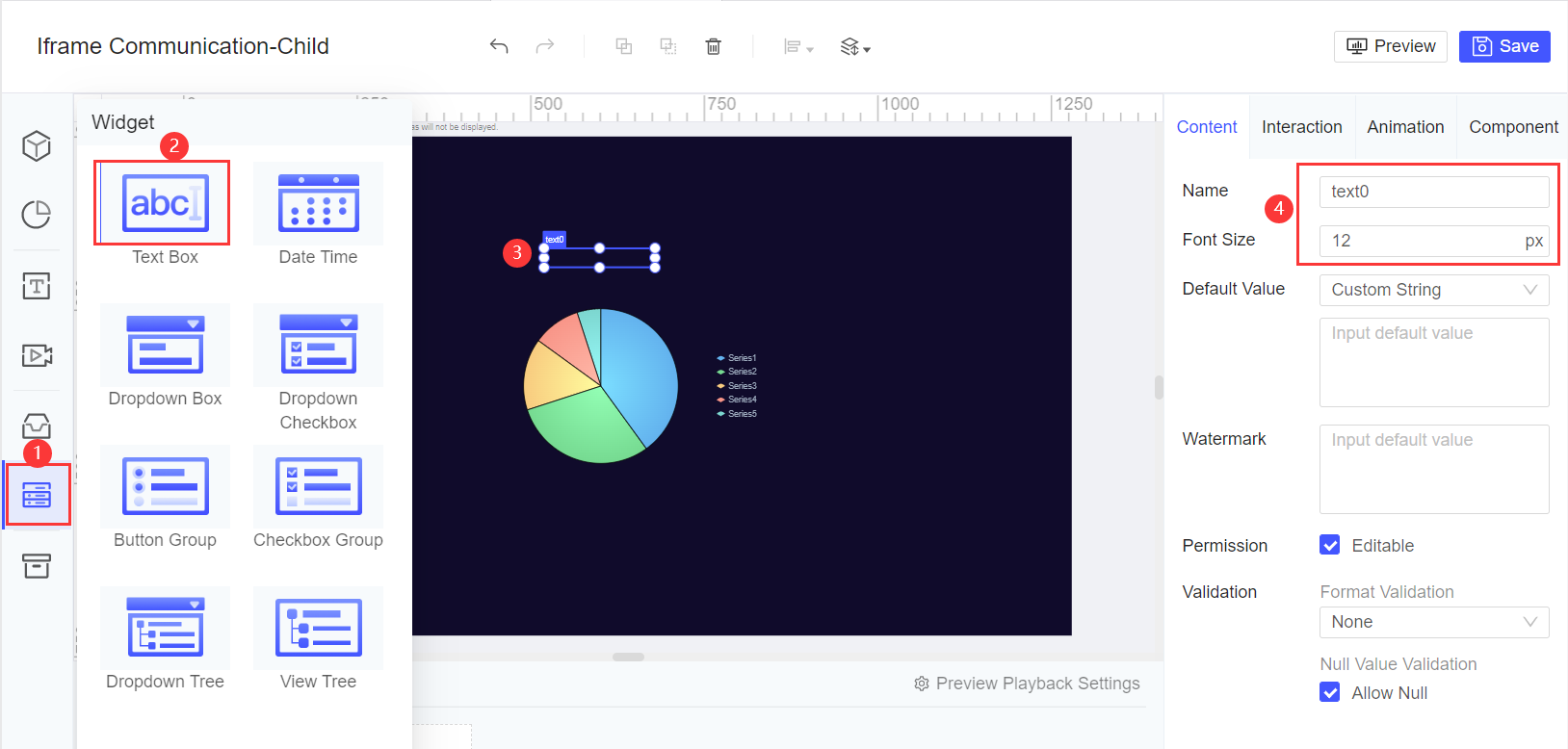
Task: Select the text0 component on canvas
Action: tap(599, 258)
